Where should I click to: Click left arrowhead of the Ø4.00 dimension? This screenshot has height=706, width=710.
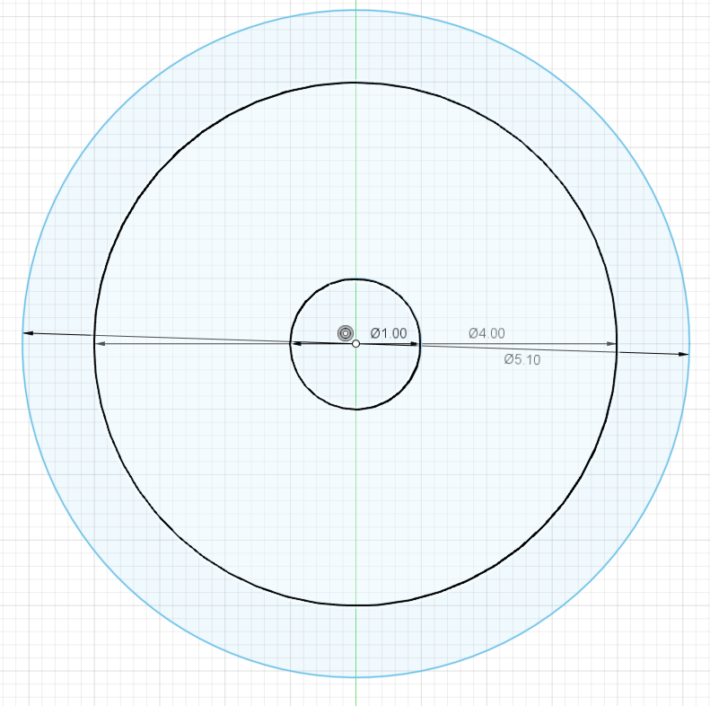[99, 344]
